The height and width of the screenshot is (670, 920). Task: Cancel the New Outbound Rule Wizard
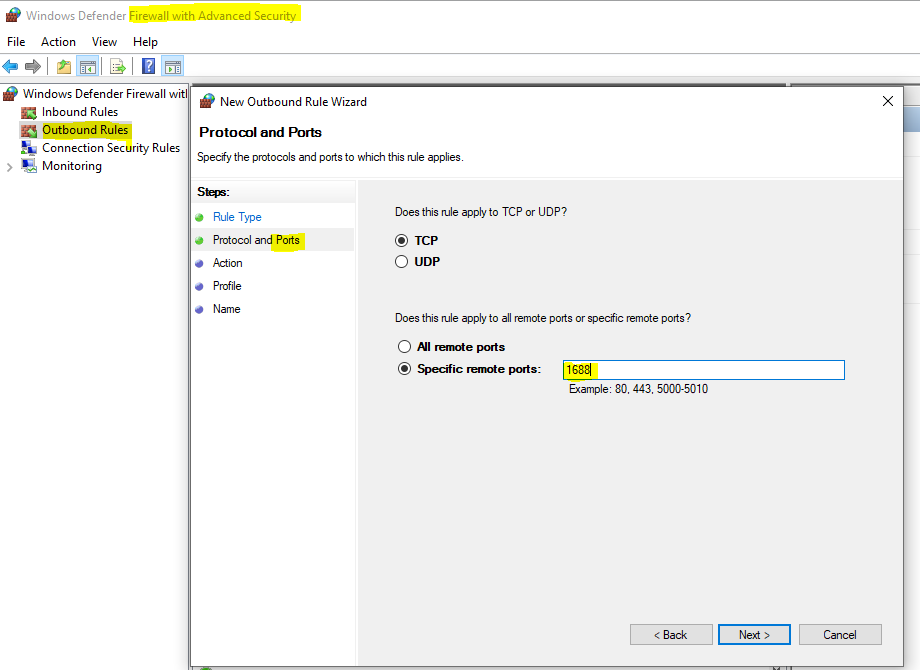[840, 635]
